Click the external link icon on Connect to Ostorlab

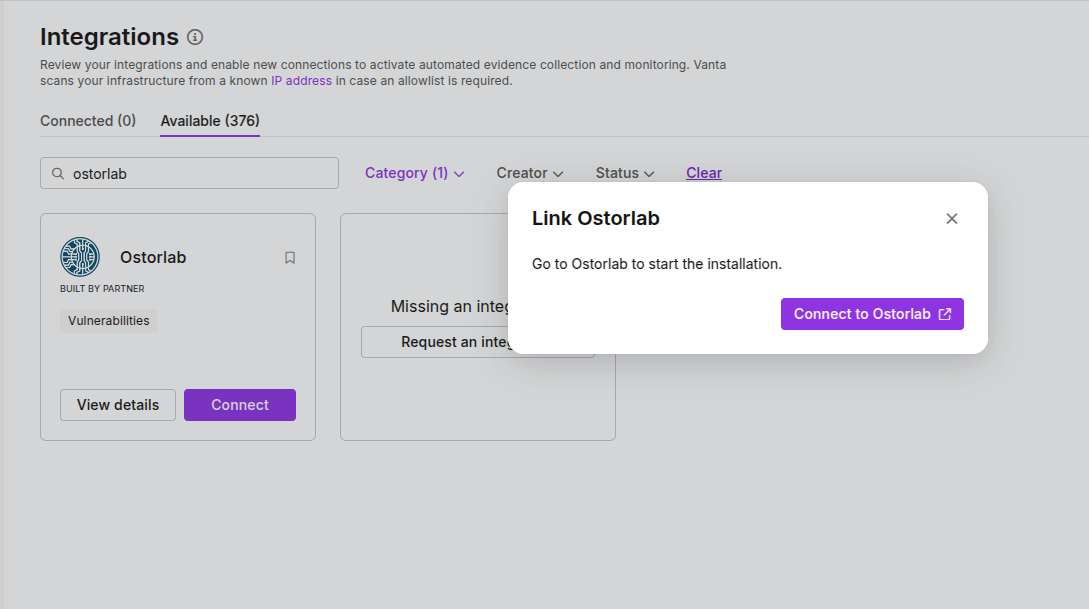pos(945,314)
